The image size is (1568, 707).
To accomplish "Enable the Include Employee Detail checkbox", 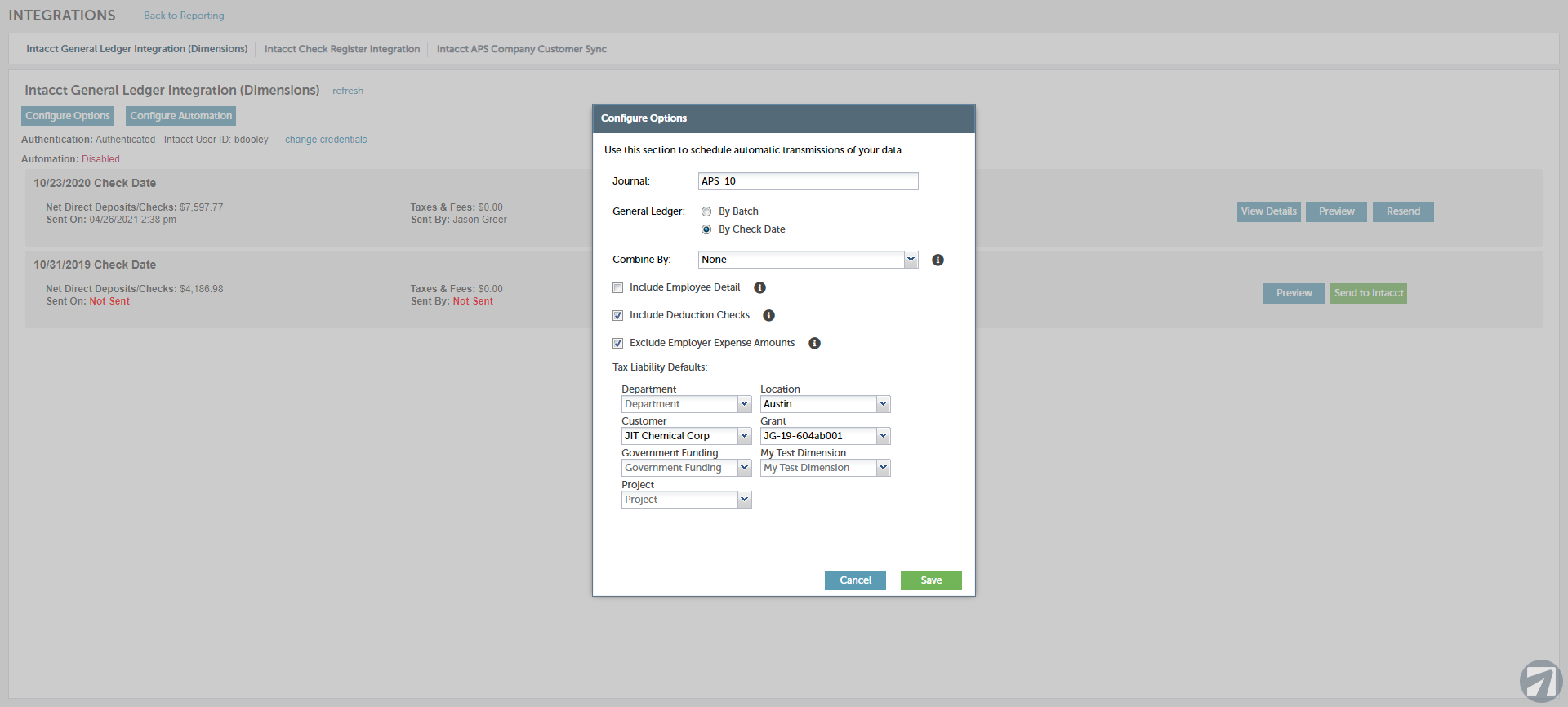I will (618, 288).
